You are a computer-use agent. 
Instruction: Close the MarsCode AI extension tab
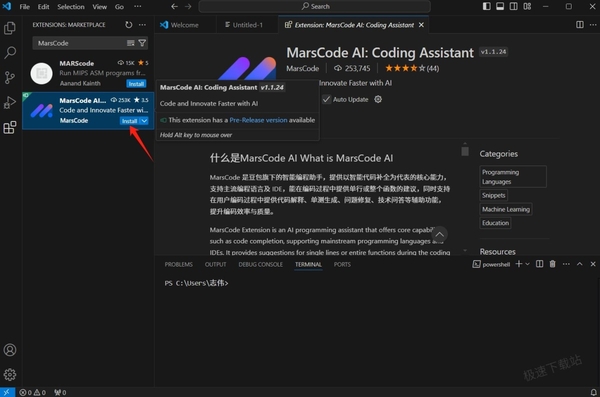(421, 25)
